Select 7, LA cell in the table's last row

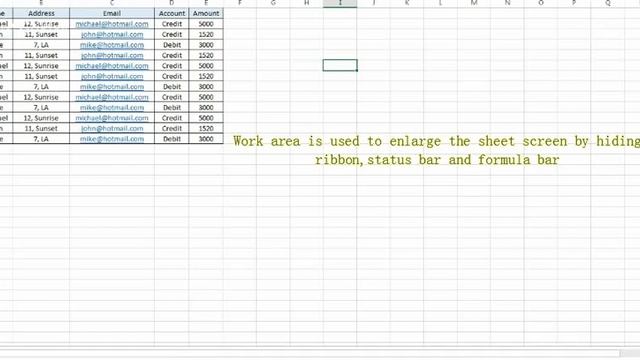(41, 139)
